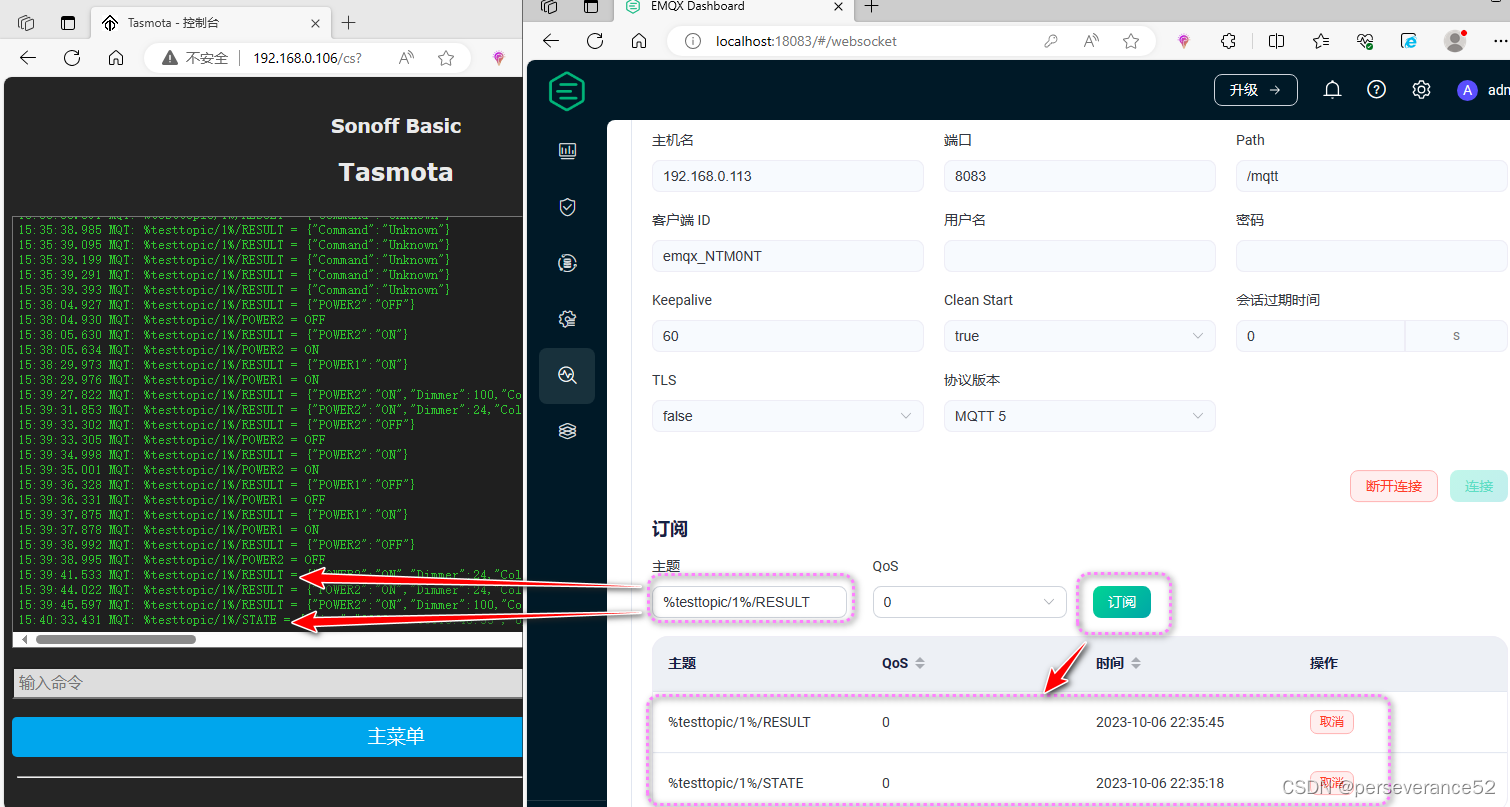The height and width of the screenshot is (807, 1510).
Task: Open new tab in Tasmota browser
Action: click(348, 22)
